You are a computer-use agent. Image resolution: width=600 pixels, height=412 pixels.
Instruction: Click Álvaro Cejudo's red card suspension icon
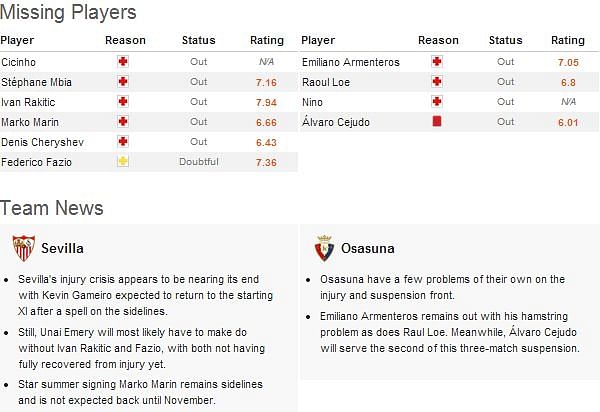click(x=437, y=121)
